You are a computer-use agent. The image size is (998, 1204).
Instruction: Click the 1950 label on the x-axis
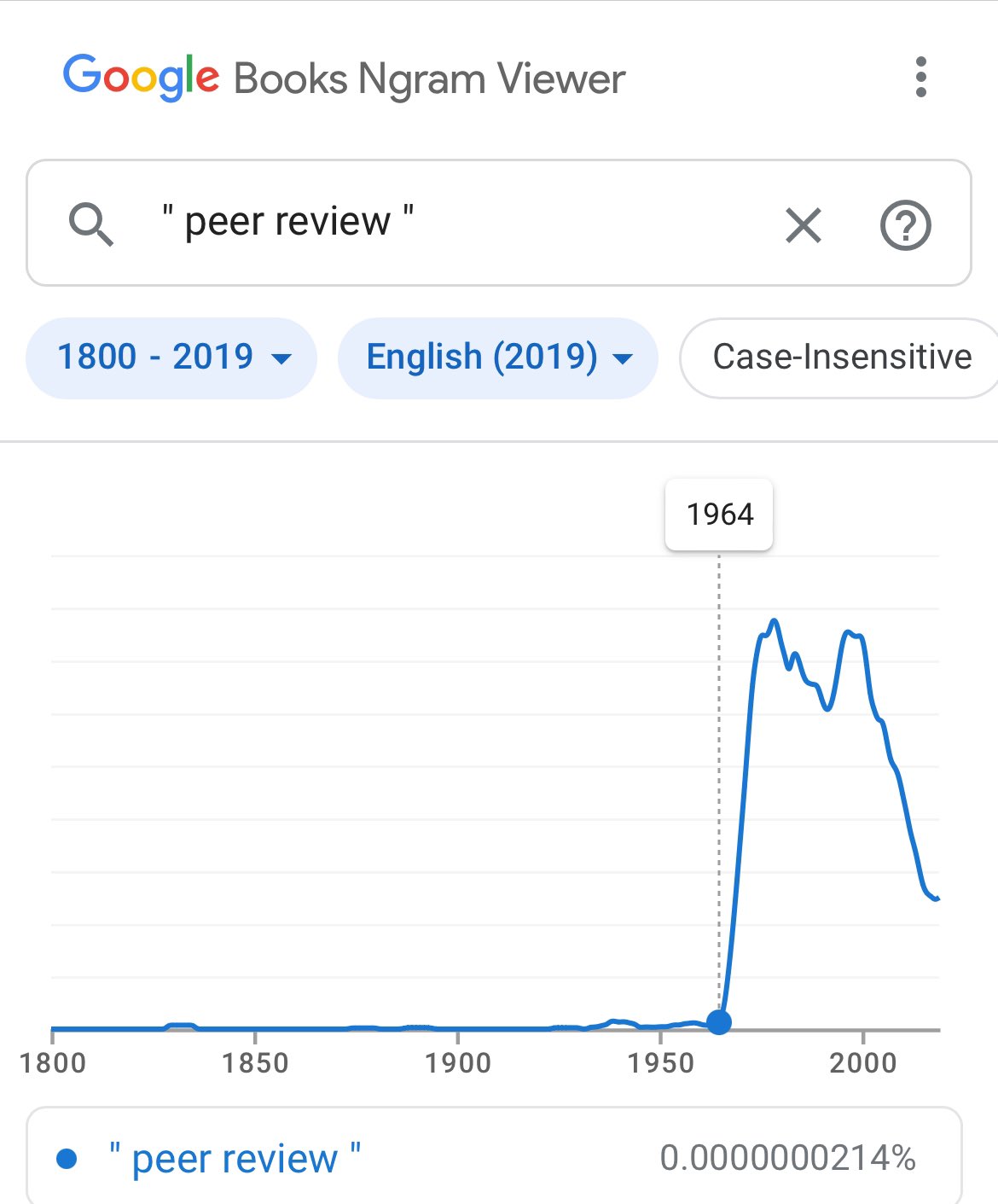(x=661, y=1063)
